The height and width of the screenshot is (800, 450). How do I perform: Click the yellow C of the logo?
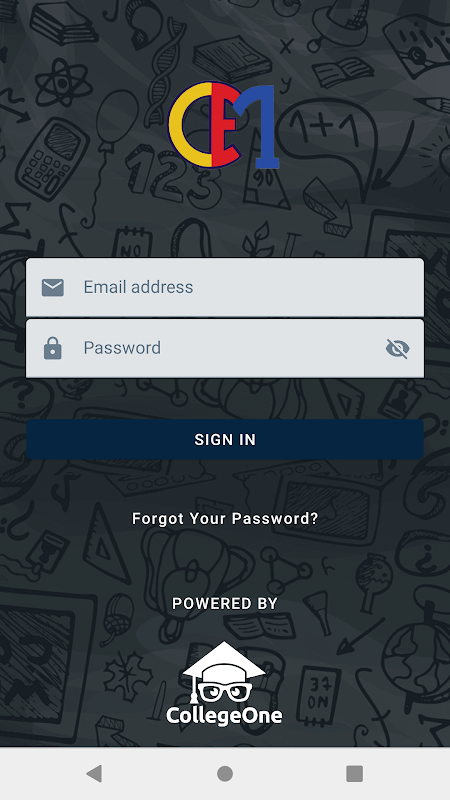coord(189,125)
